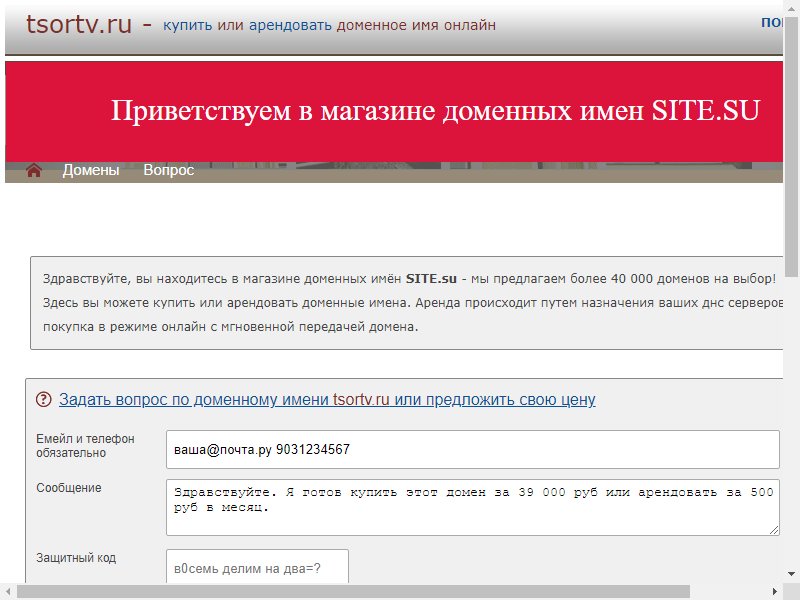800x600 pixels.
Task: Click the message textarea resize grip
Action: (773, 530)
